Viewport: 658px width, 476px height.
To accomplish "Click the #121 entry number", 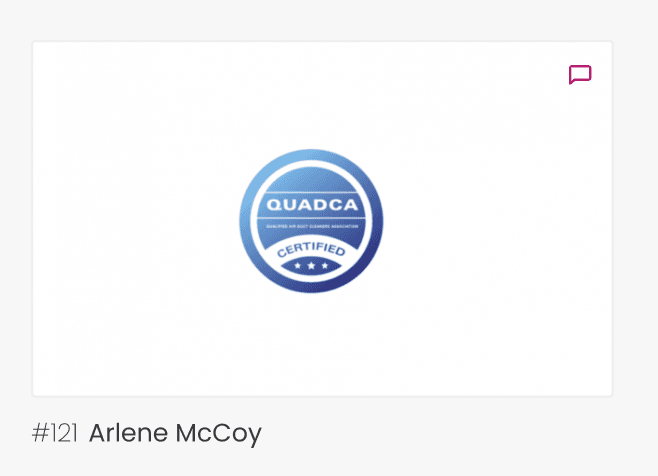I will click(x=55, y=433).
